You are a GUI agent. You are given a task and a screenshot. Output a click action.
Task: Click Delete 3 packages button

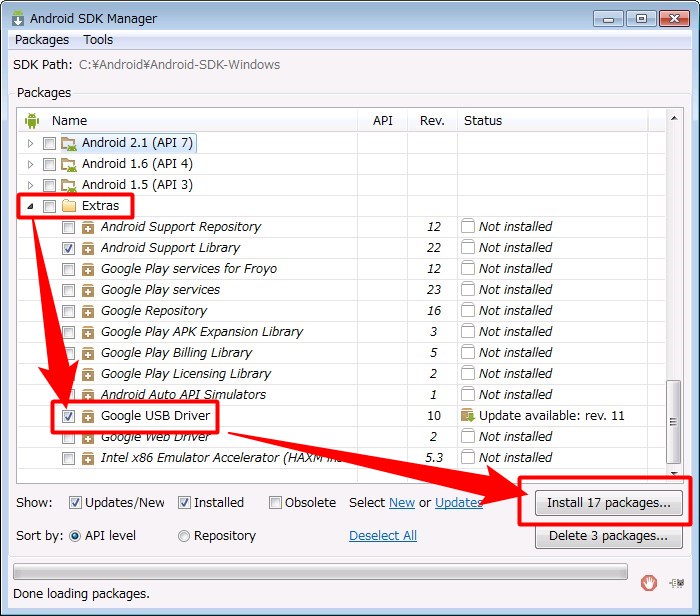pyautogui.click(x=608, y=536)
